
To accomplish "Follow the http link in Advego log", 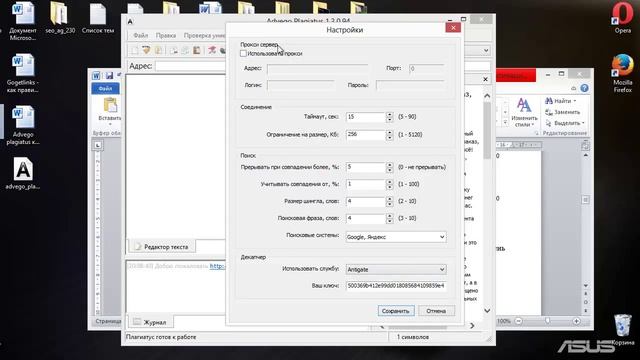I will click(x=217, y=266).
